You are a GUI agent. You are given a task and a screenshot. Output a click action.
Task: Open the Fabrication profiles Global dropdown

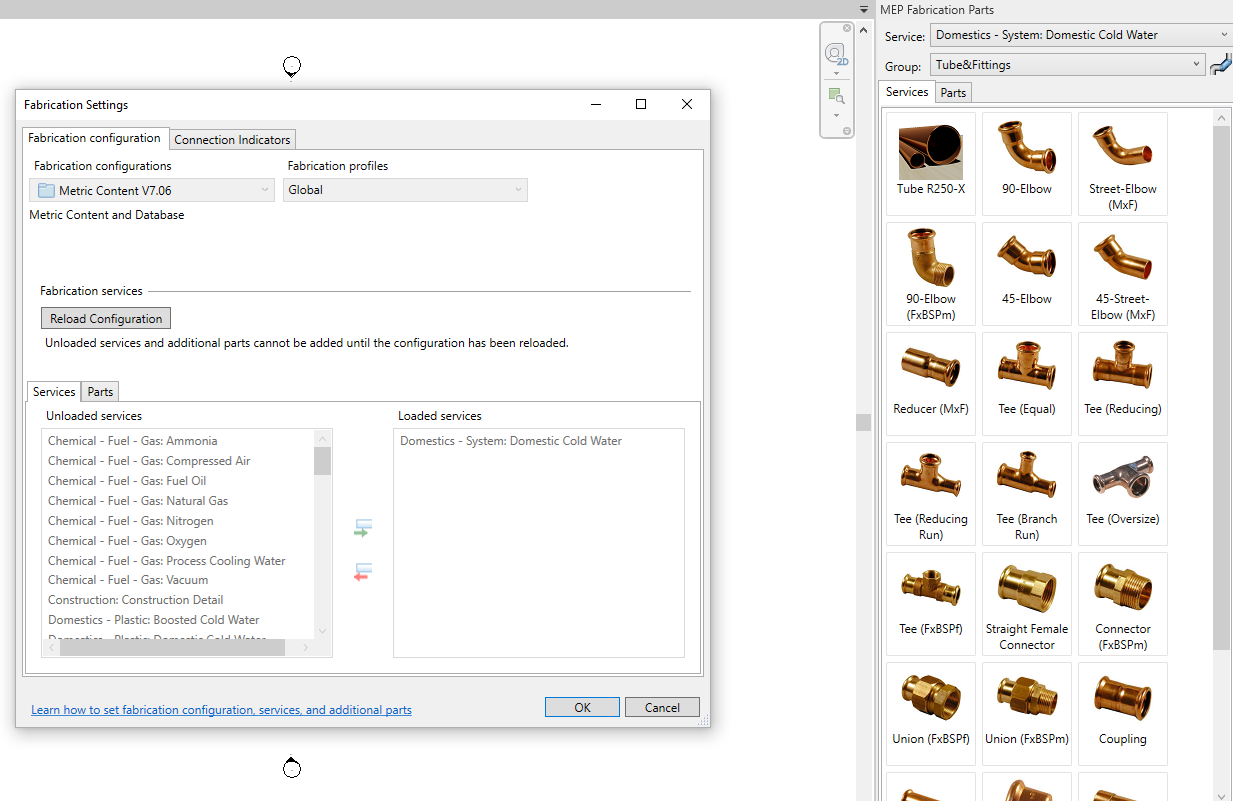405,190
